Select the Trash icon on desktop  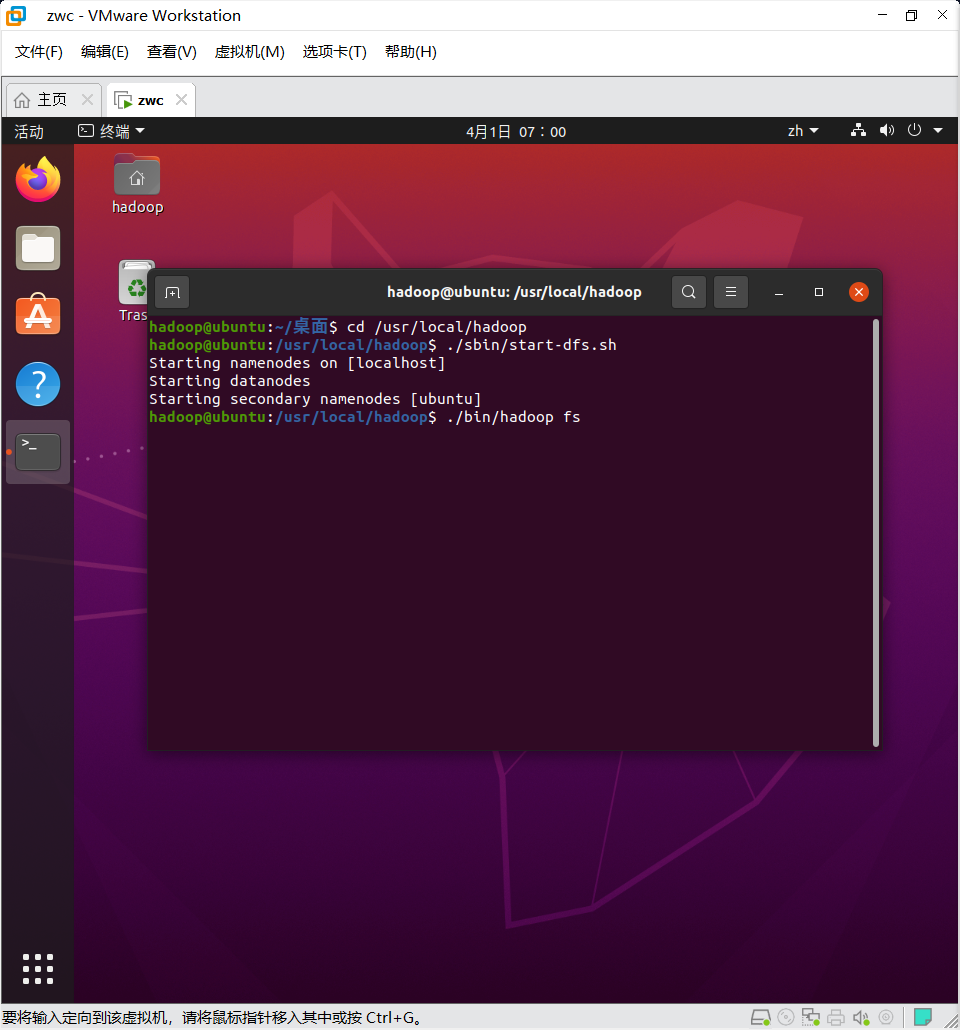coord(133,291)
